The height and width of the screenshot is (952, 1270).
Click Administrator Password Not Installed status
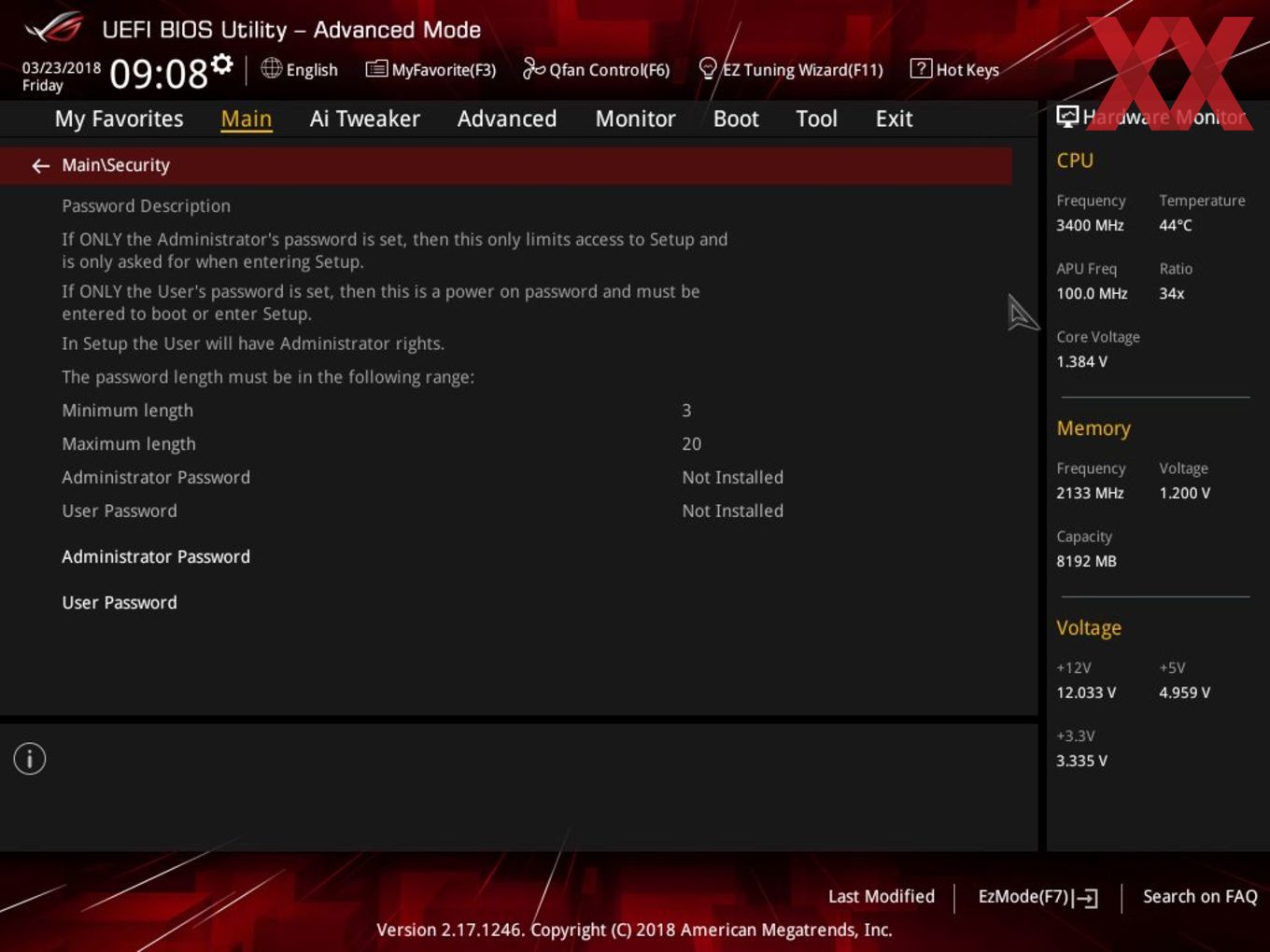733,478
